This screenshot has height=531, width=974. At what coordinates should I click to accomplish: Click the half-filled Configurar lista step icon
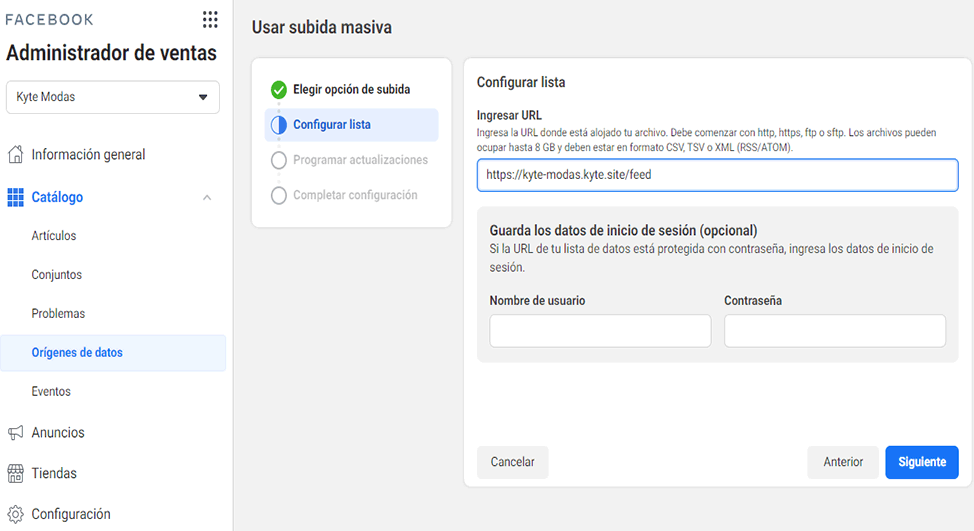point(279,125)
